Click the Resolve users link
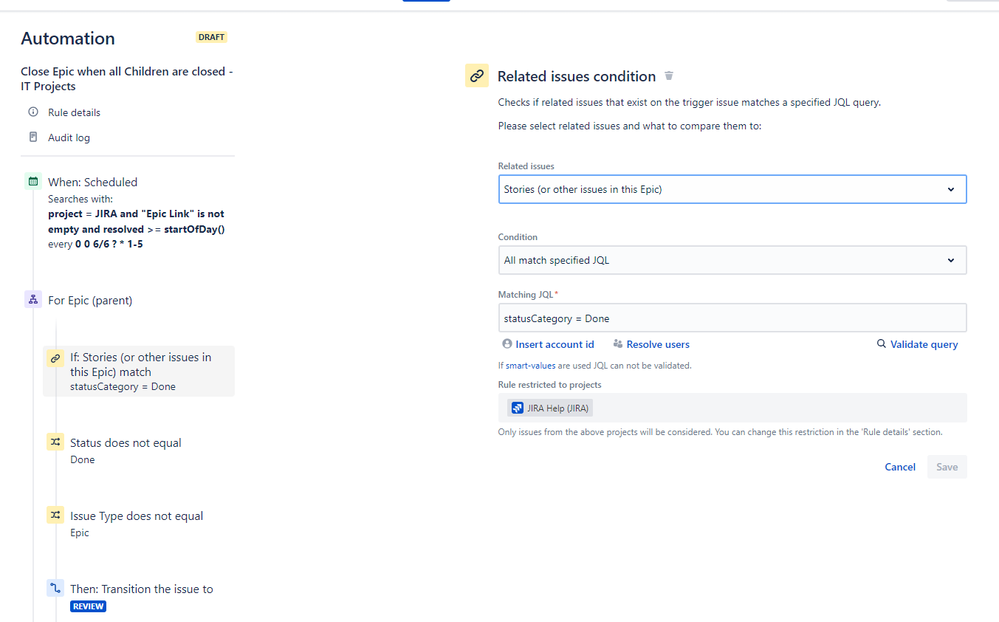This screenshot has width=999, height=622. pos(658,344)
